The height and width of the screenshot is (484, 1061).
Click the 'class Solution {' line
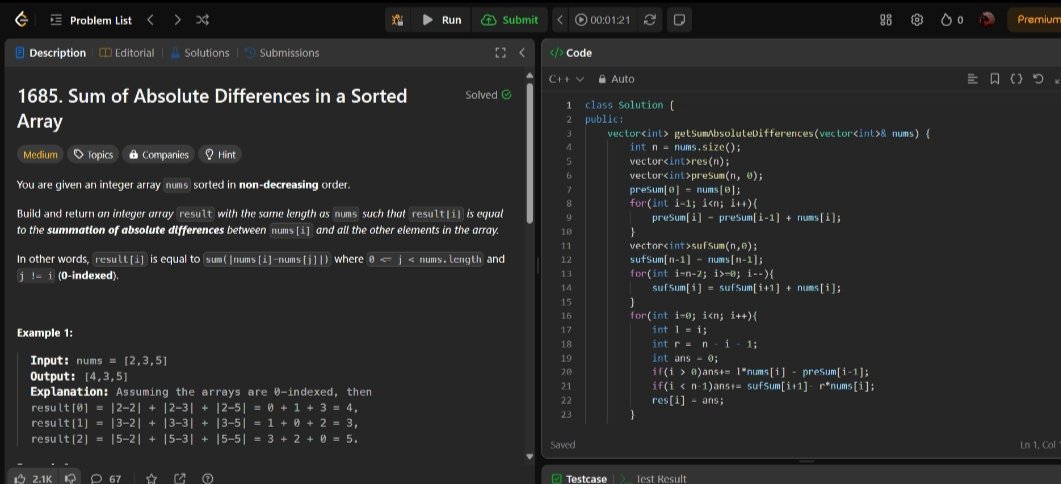click(629, 105)
